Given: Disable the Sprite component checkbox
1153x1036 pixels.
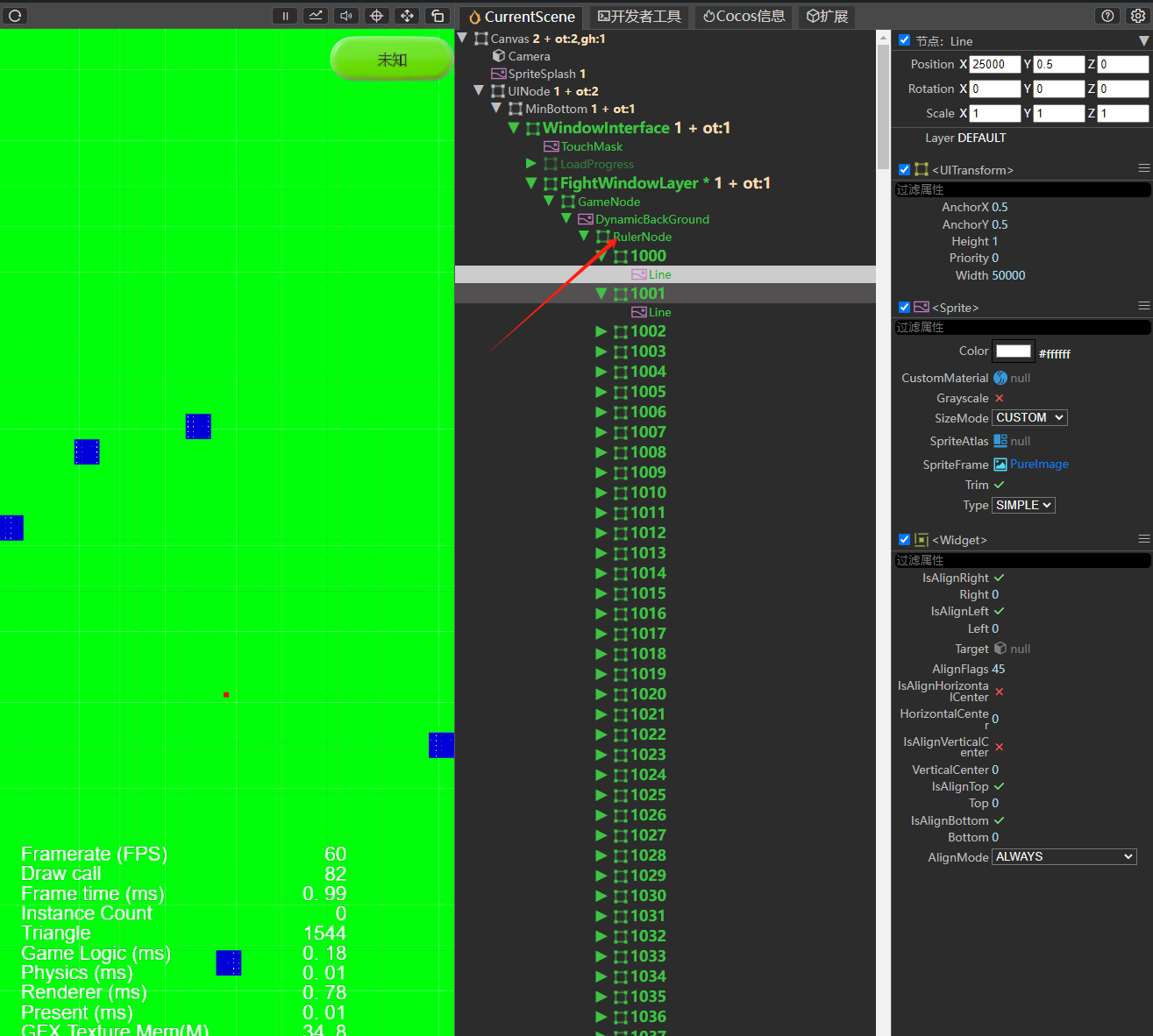Looking at the screenshot, I should 905,307.
